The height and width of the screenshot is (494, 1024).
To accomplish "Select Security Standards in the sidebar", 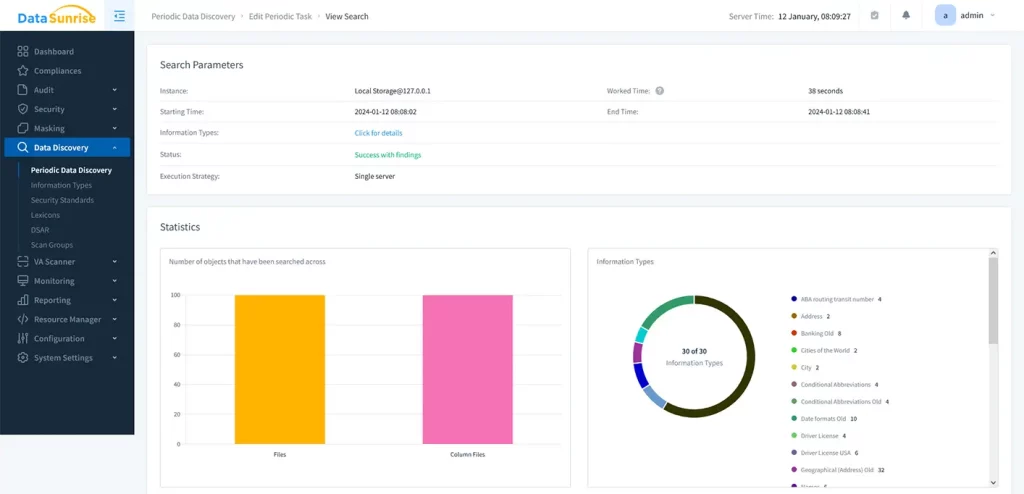I will tap(62, 200).
